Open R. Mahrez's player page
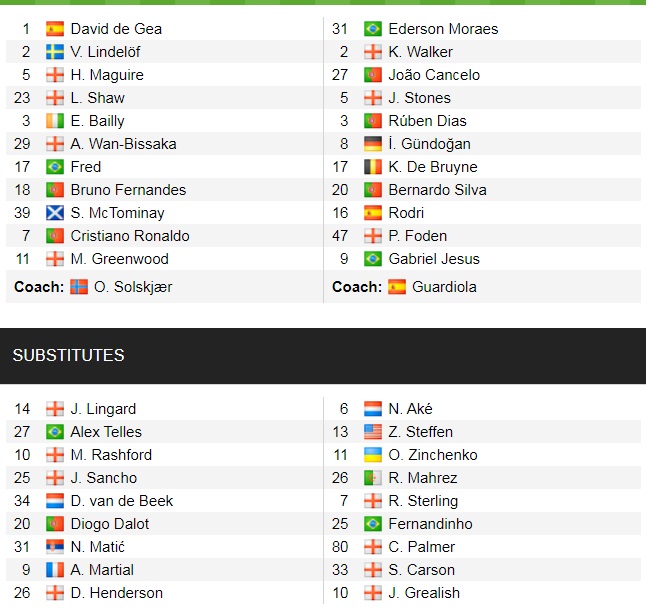Image resolution: width=647 pixels, height=614 pixels. point(423,478)
